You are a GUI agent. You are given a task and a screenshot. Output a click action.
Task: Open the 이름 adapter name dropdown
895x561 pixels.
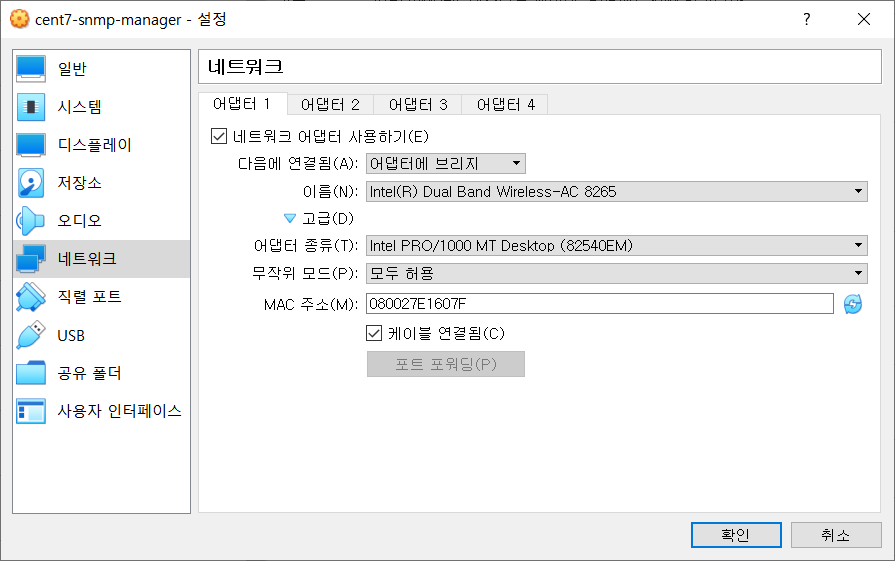click(616, 191)
